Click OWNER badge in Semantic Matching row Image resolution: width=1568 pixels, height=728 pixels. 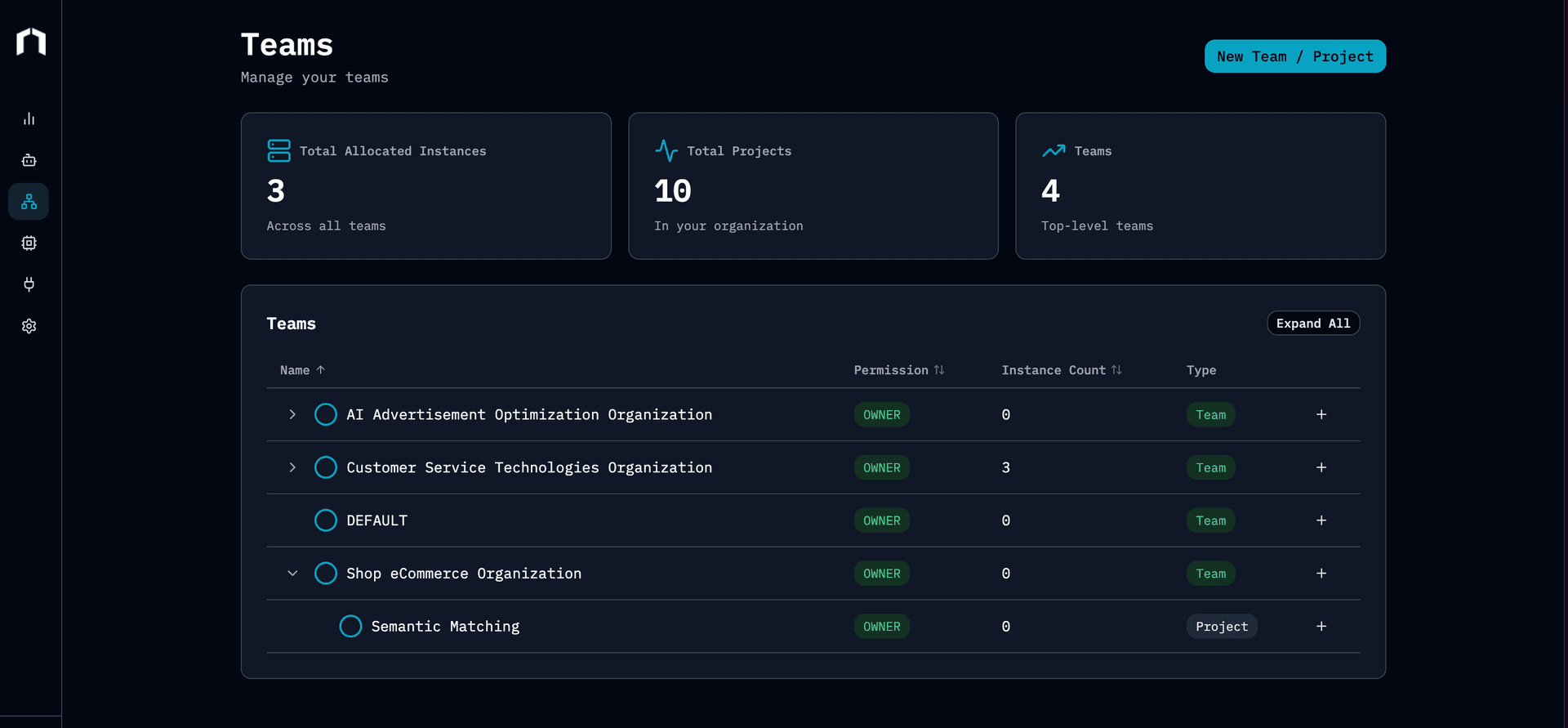coord(882,626)
